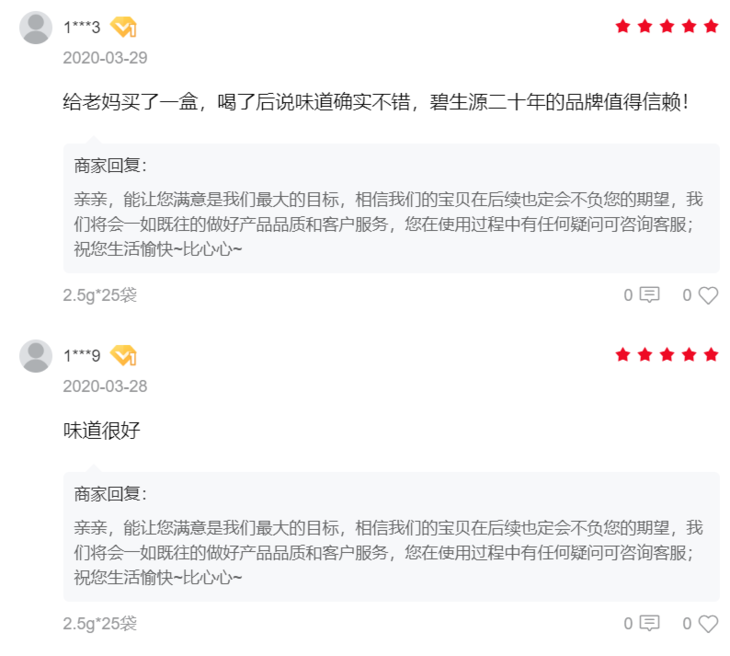The image size is (730, 656).
Task: Click the date 2020-03-29
Action: (105, 58)
